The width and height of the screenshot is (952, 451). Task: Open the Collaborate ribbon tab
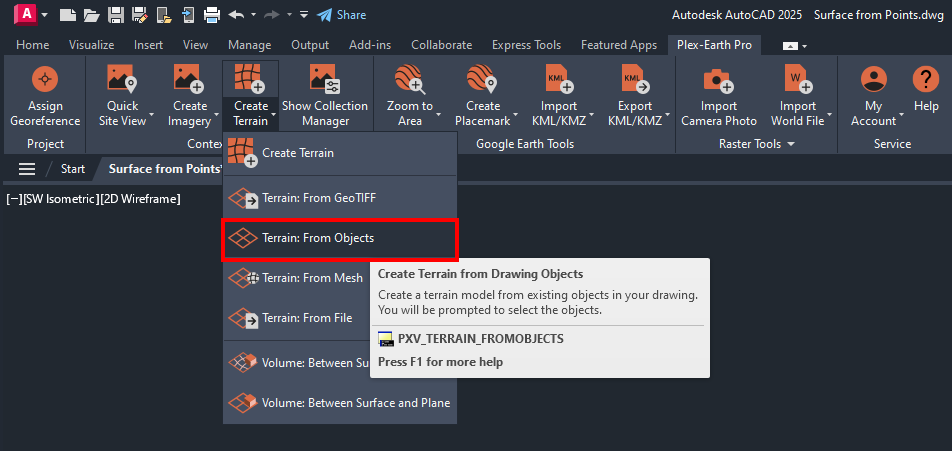tap(441, 45)
